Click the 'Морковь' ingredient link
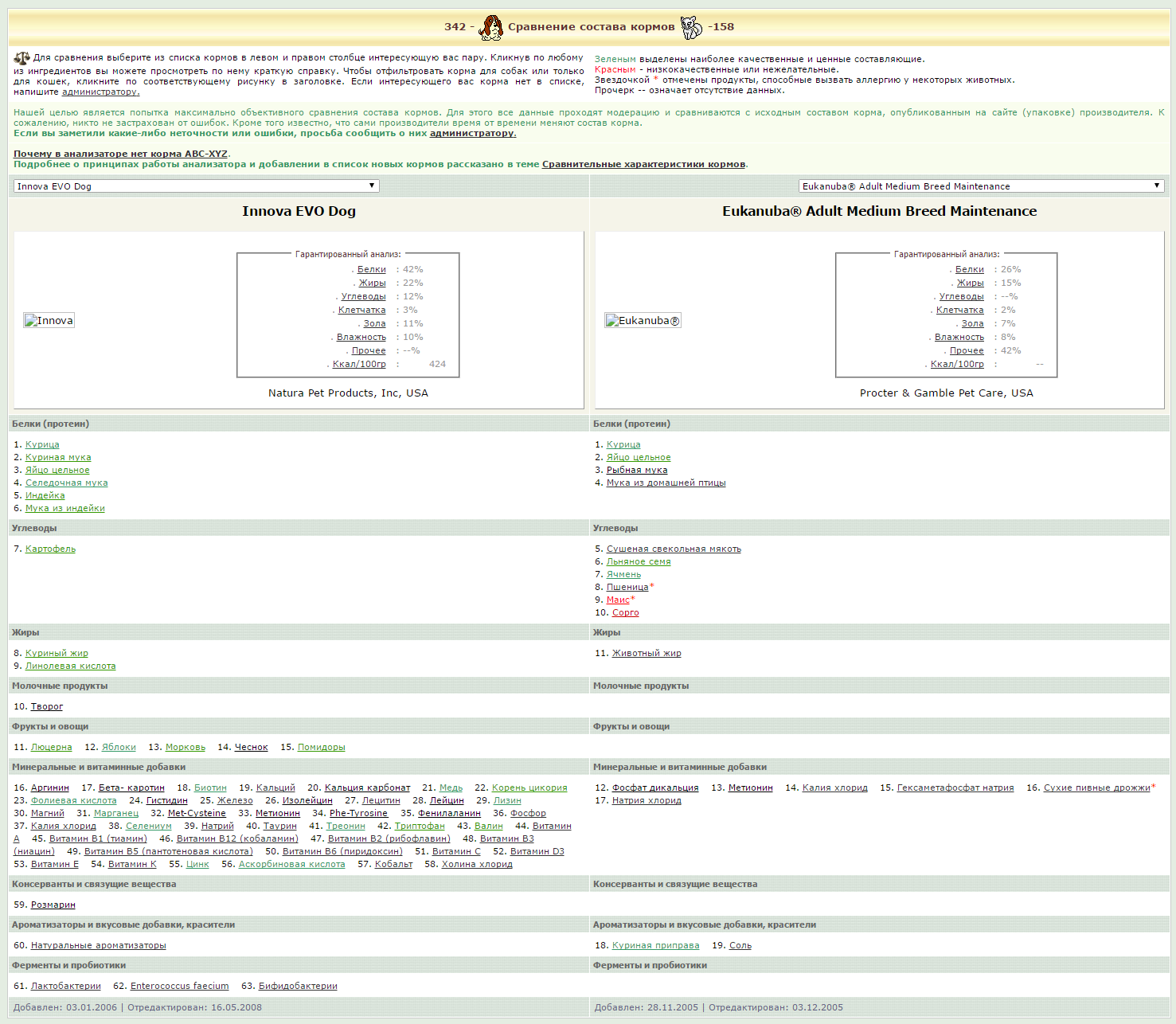The image size is (1176, 1024). (x=186, y=748)
